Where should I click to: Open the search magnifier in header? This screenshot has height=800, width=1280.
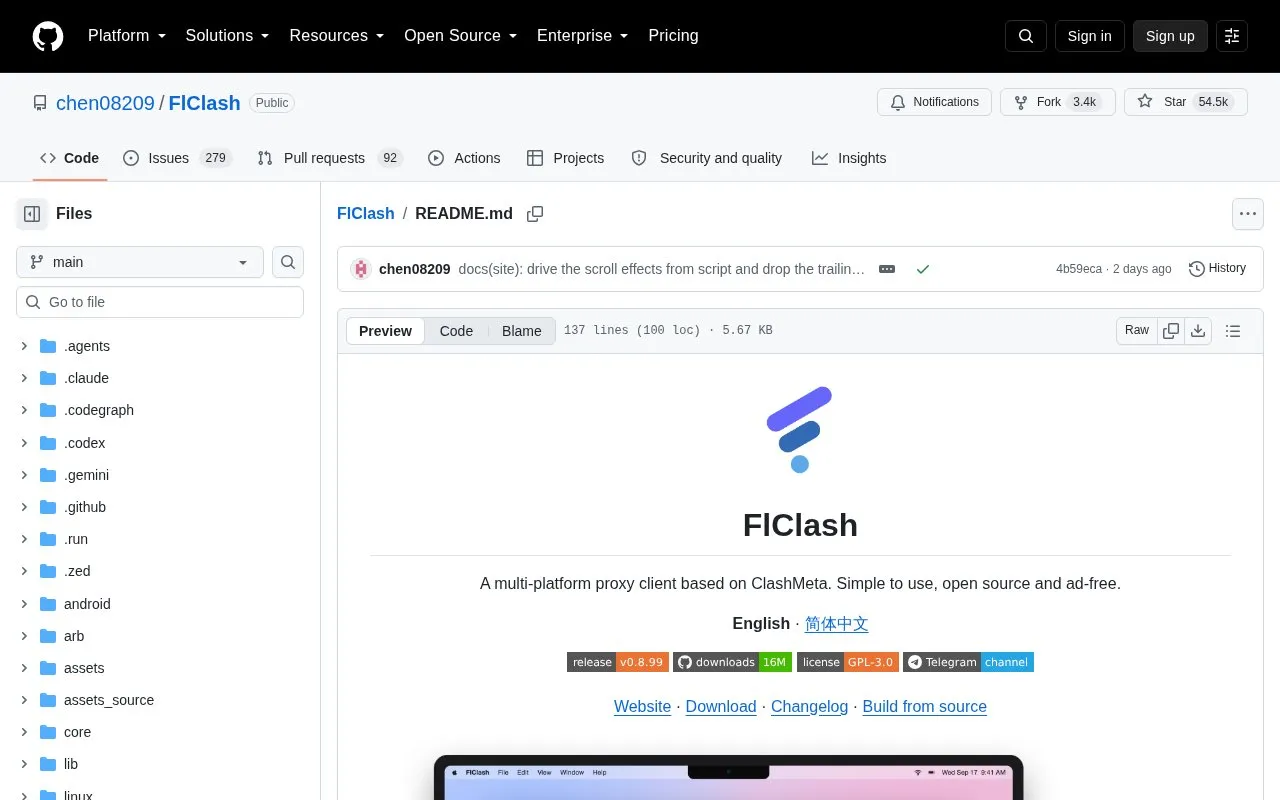point(1026,36)
